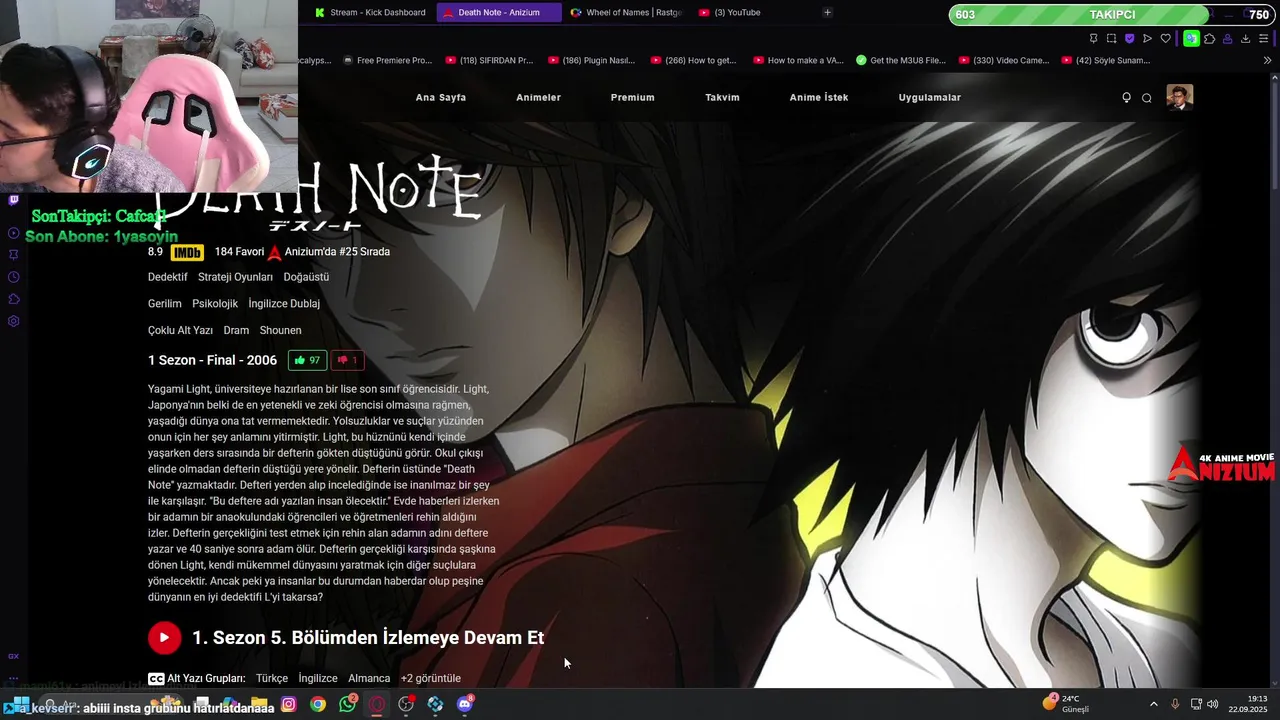
Task: Click the Psikolojik genre tag
Action: point(215,303)
